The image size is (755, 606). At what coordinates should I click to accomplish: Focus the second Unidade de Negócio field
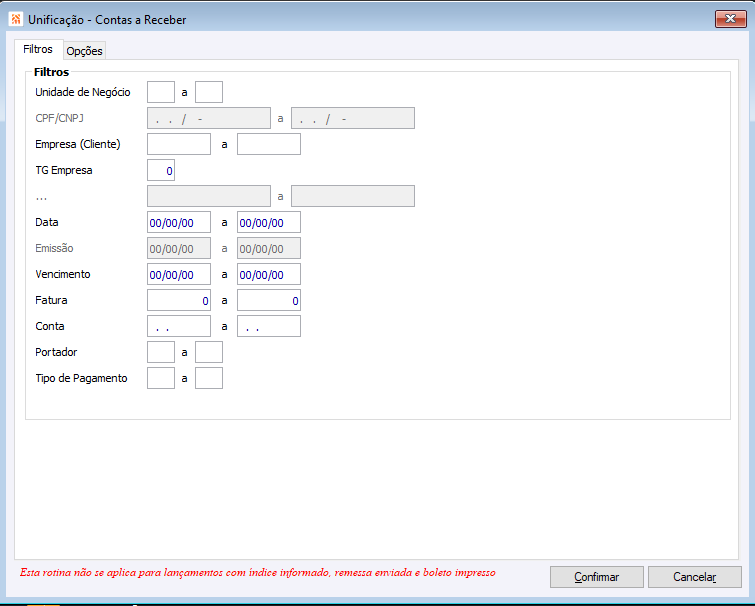(x=209, y=92)
